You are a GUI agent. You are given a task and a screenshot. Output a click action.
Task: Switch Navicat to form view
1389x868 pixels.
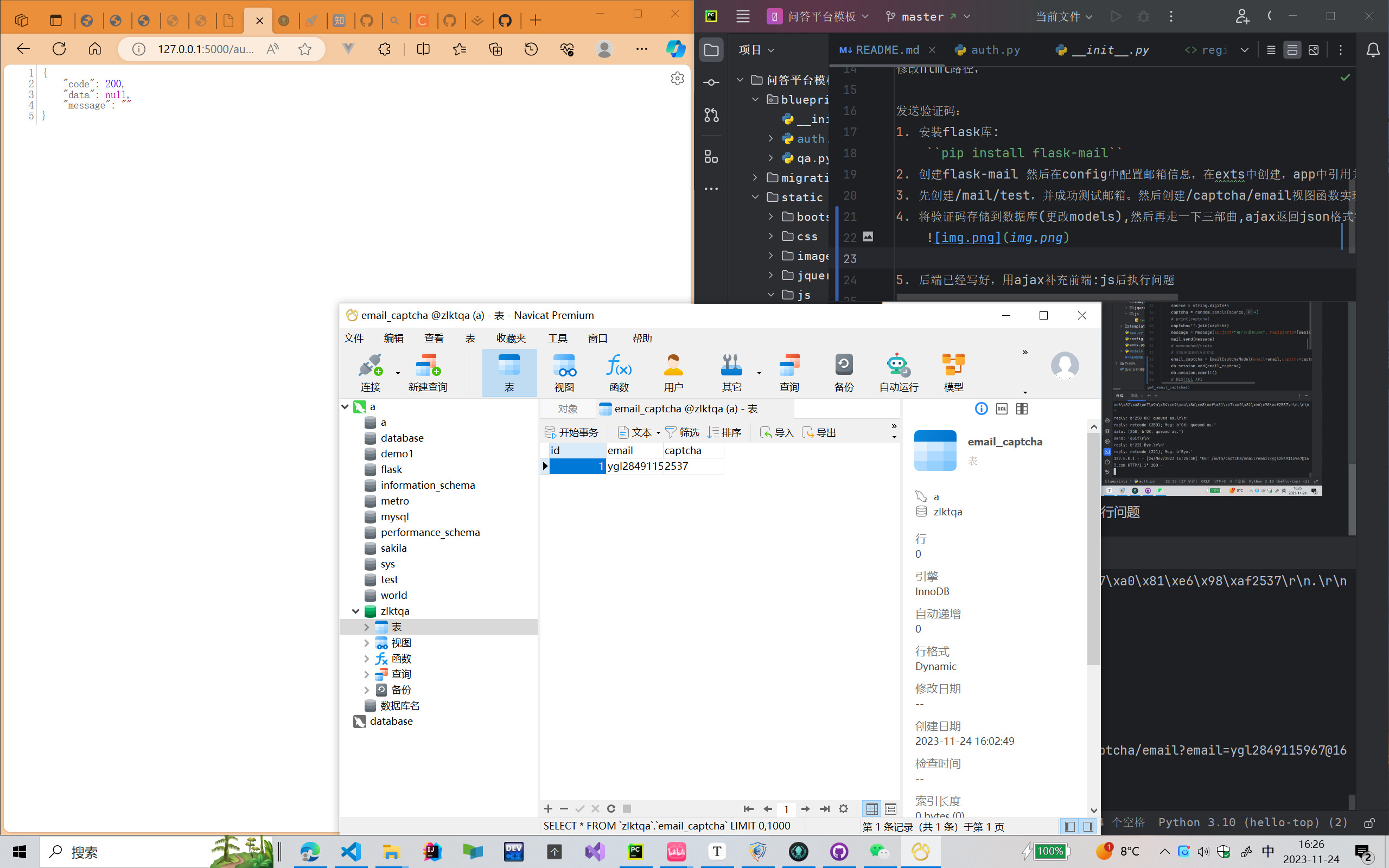point(890,809)
